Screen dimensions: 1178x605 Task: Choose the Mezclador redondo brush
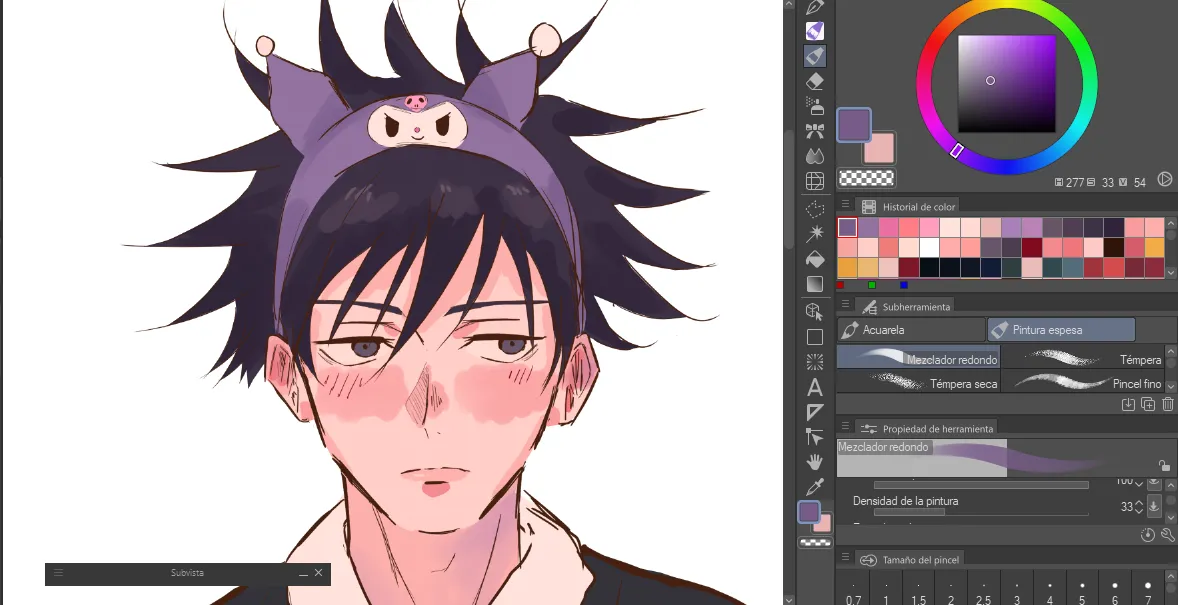click(x=919, y=358)
